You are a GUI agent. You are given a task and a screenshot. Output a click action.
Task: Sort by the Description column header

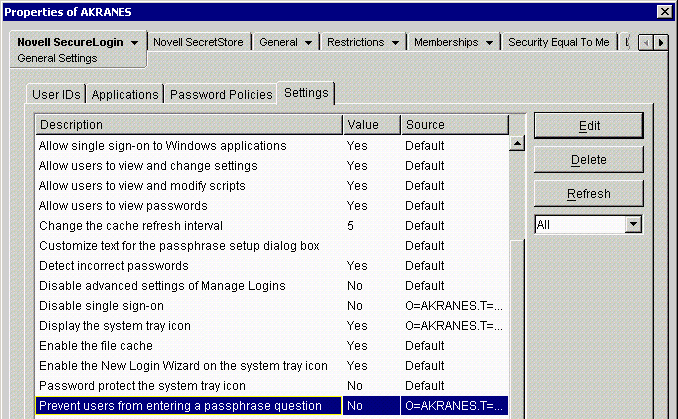coord(189,125)
